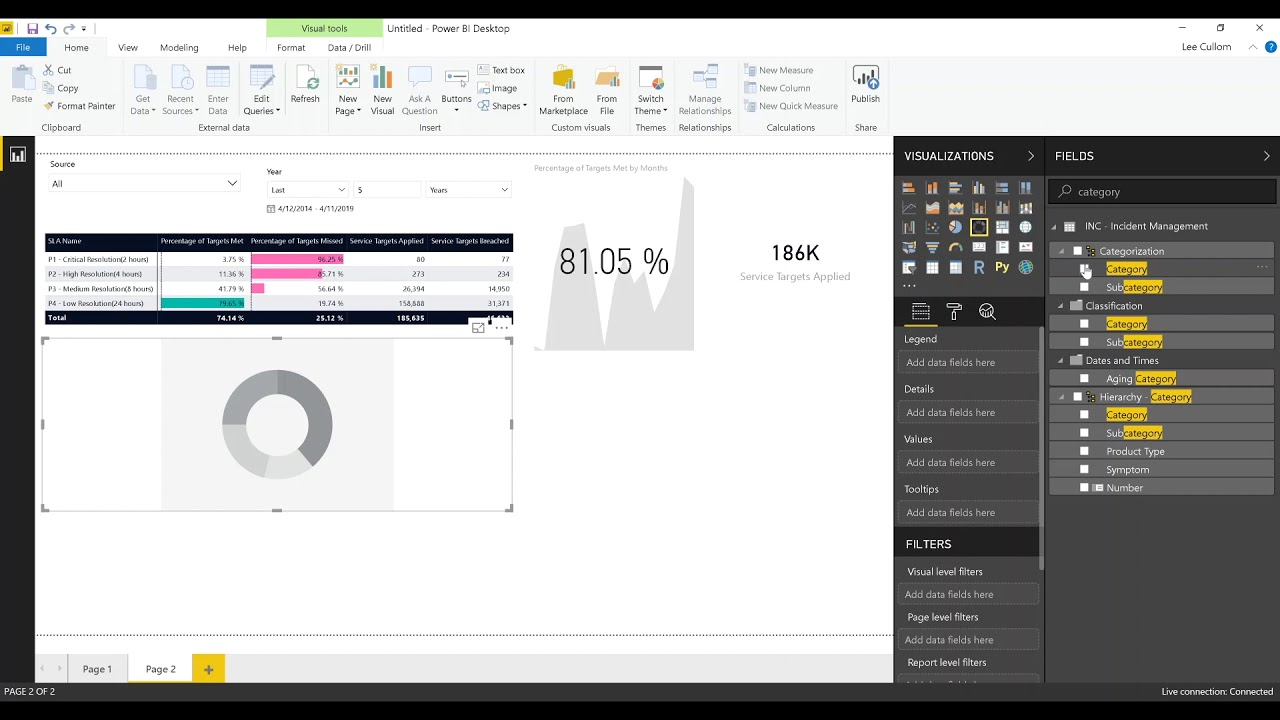1280x720 pixels.
Task: Select the clustered column chart visual
Action: 979,188
